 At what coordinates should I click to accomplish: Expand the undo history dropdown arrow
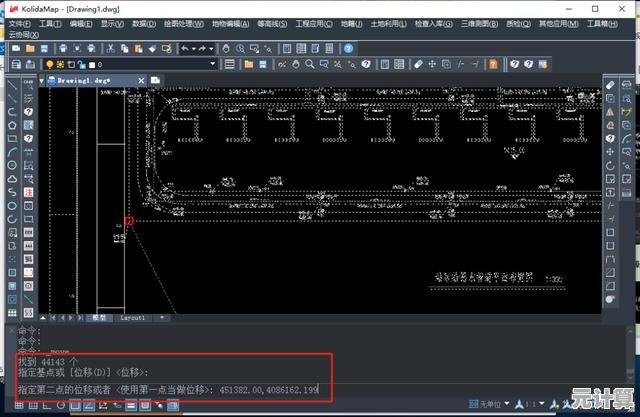(x=195, y=47)
